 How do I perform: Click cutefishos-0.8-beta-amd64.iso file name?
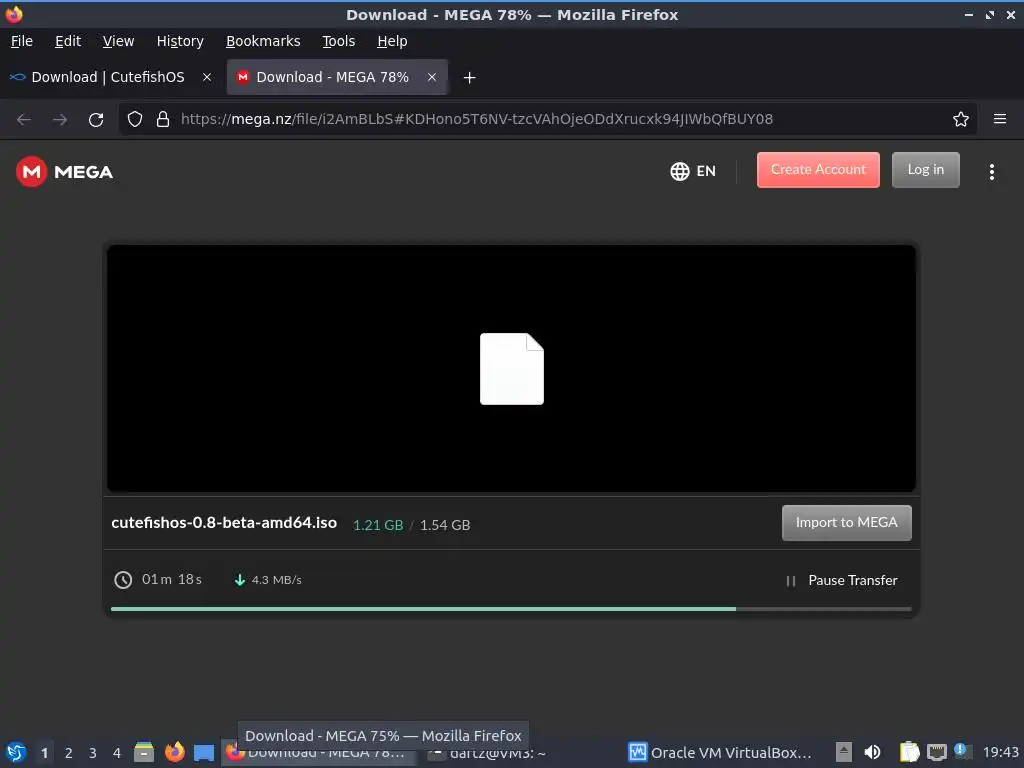pos(224,523)
